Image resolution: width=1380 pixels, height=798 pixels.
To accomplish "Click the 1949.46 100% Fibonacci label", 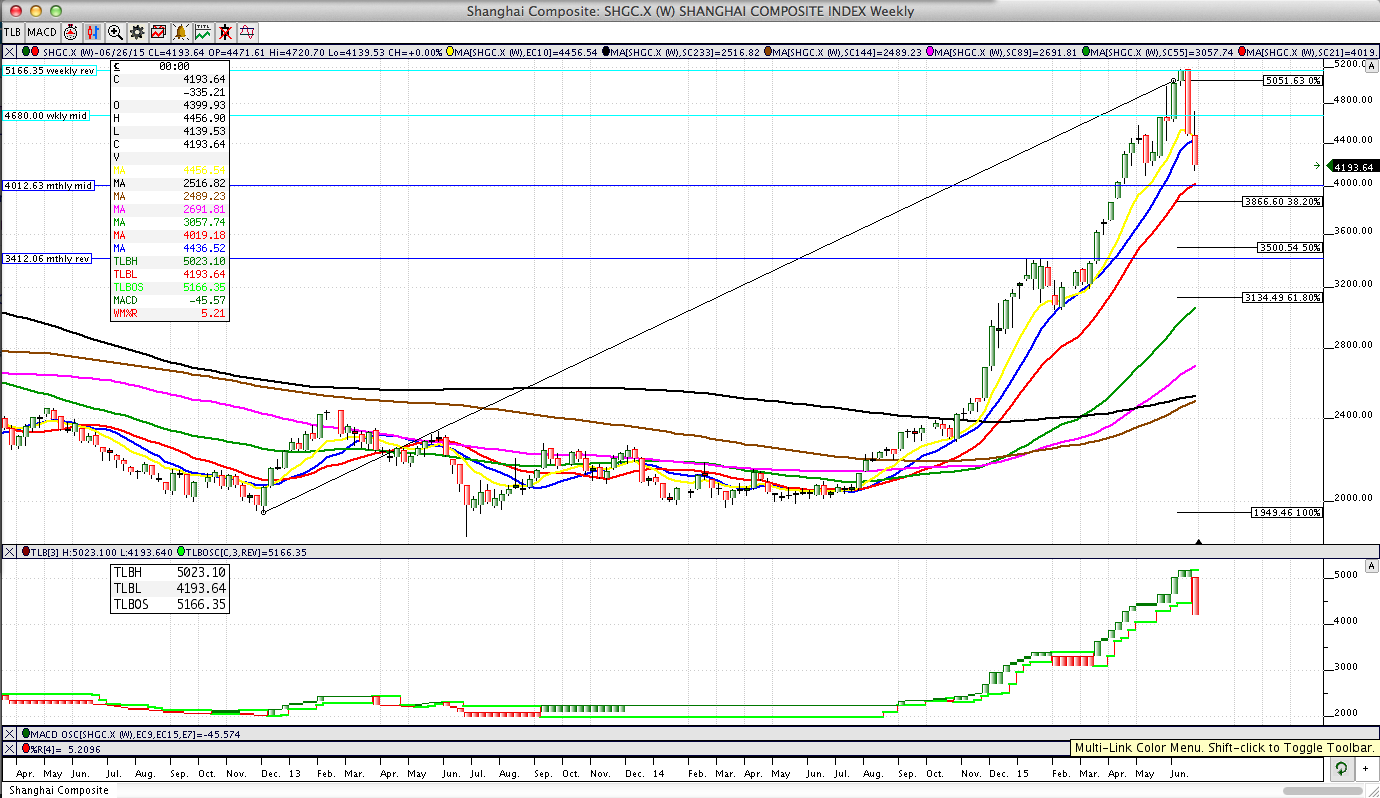I will 1287,512.
